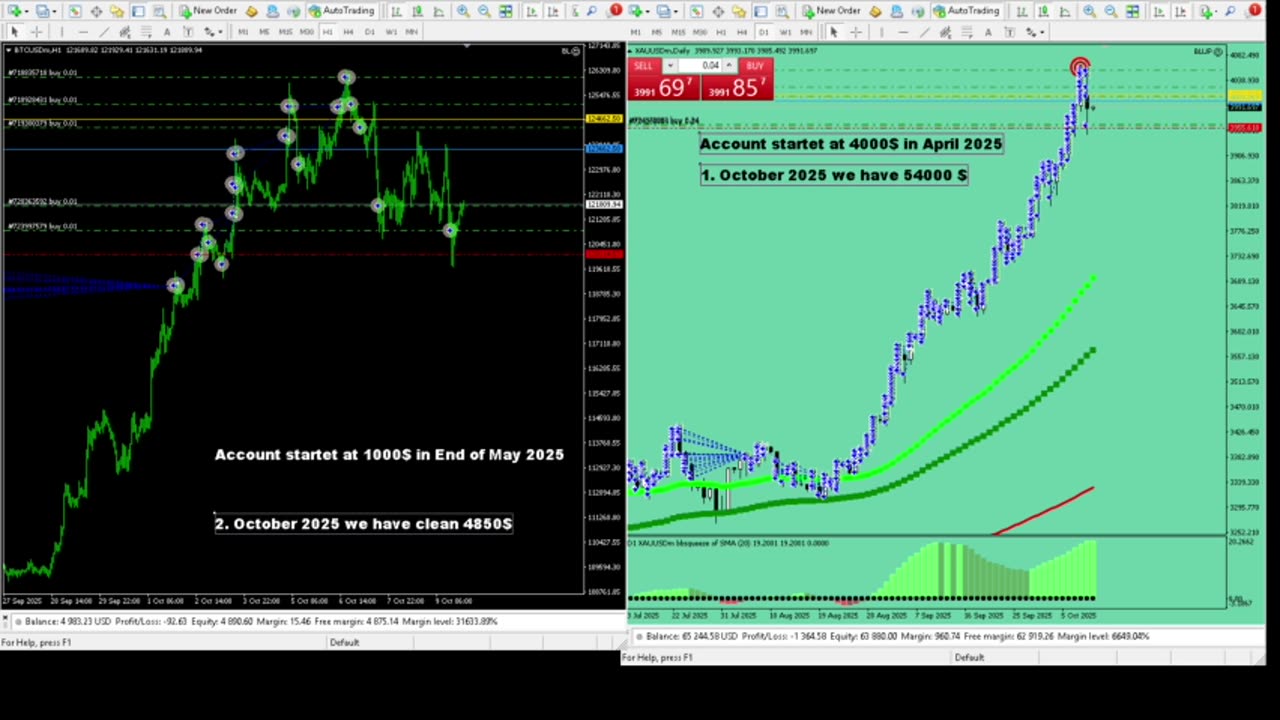Toggle Terminal panel icon in left window
Viewport: 1280px width, 720px height.
point(138,11)
